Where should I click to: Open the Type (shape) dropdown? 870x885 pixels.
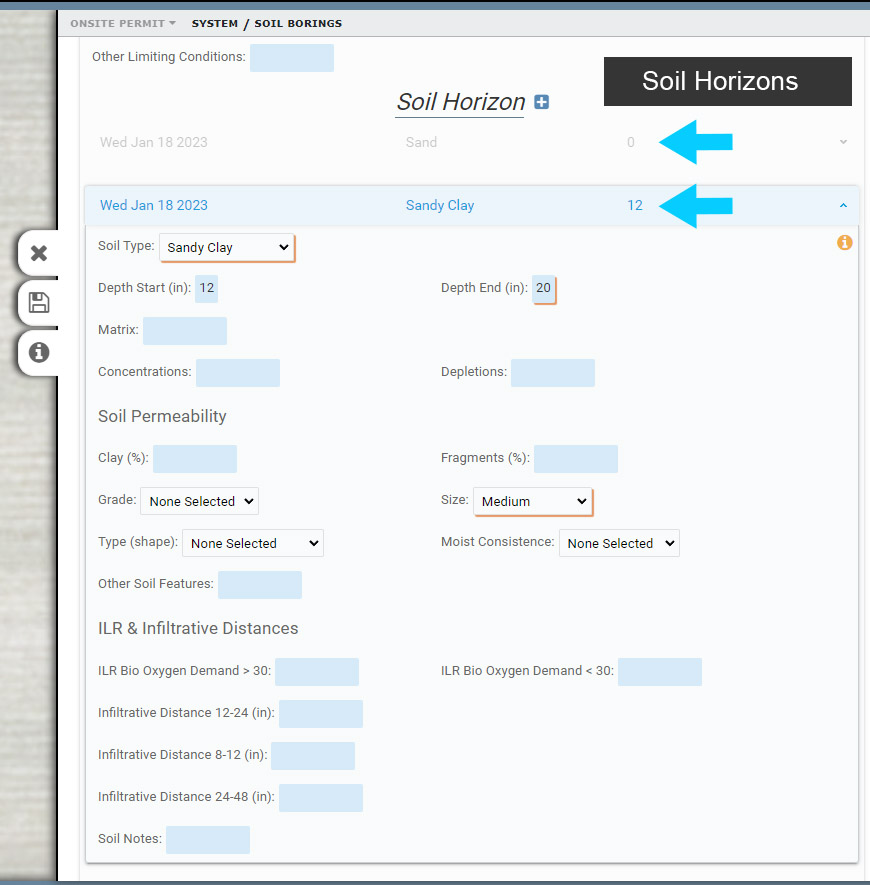pyautogui.click(x=252, y=543)
